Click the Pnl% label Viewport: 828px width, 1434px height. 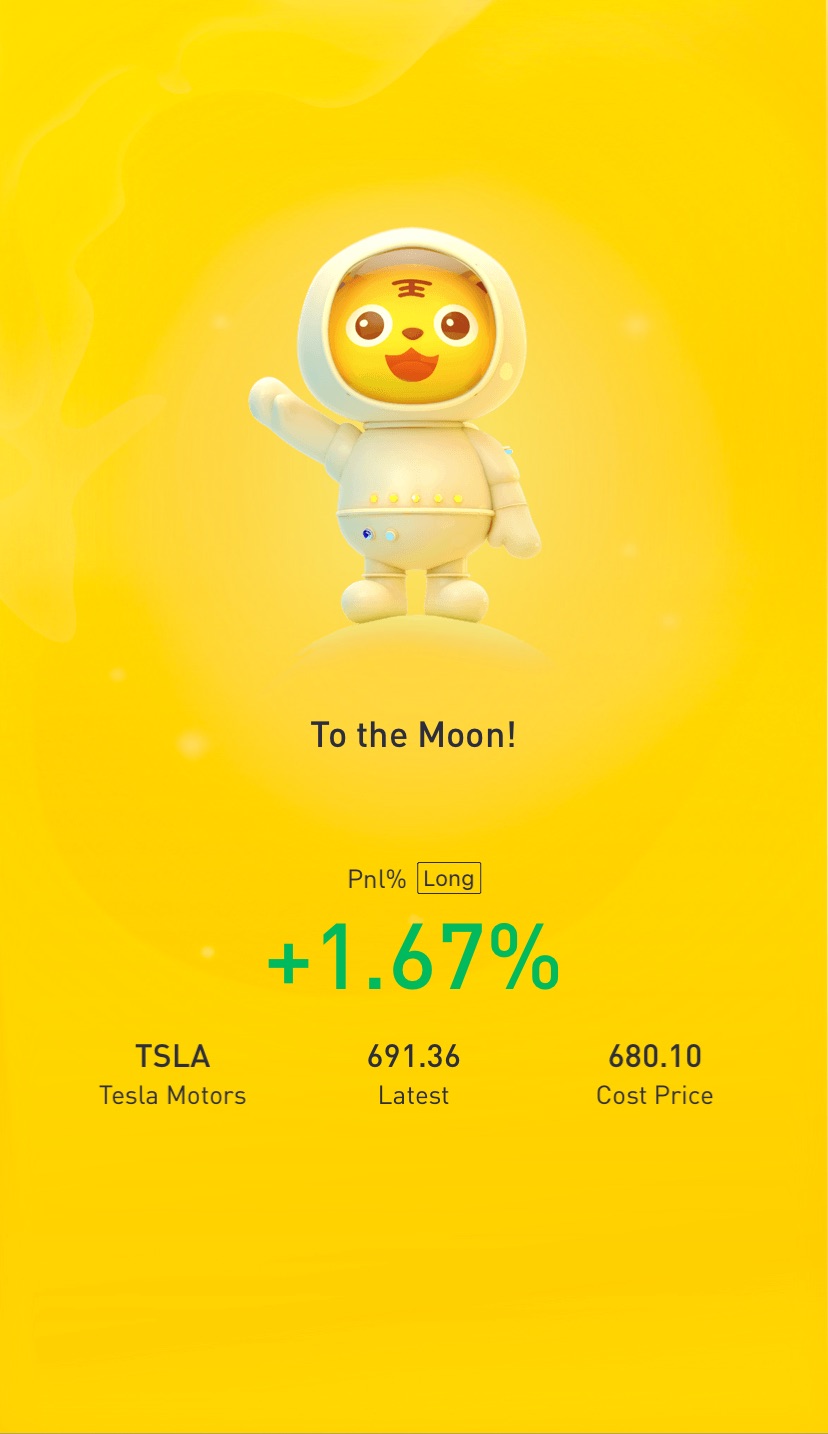pyautogui.click(x=377, y=879)
